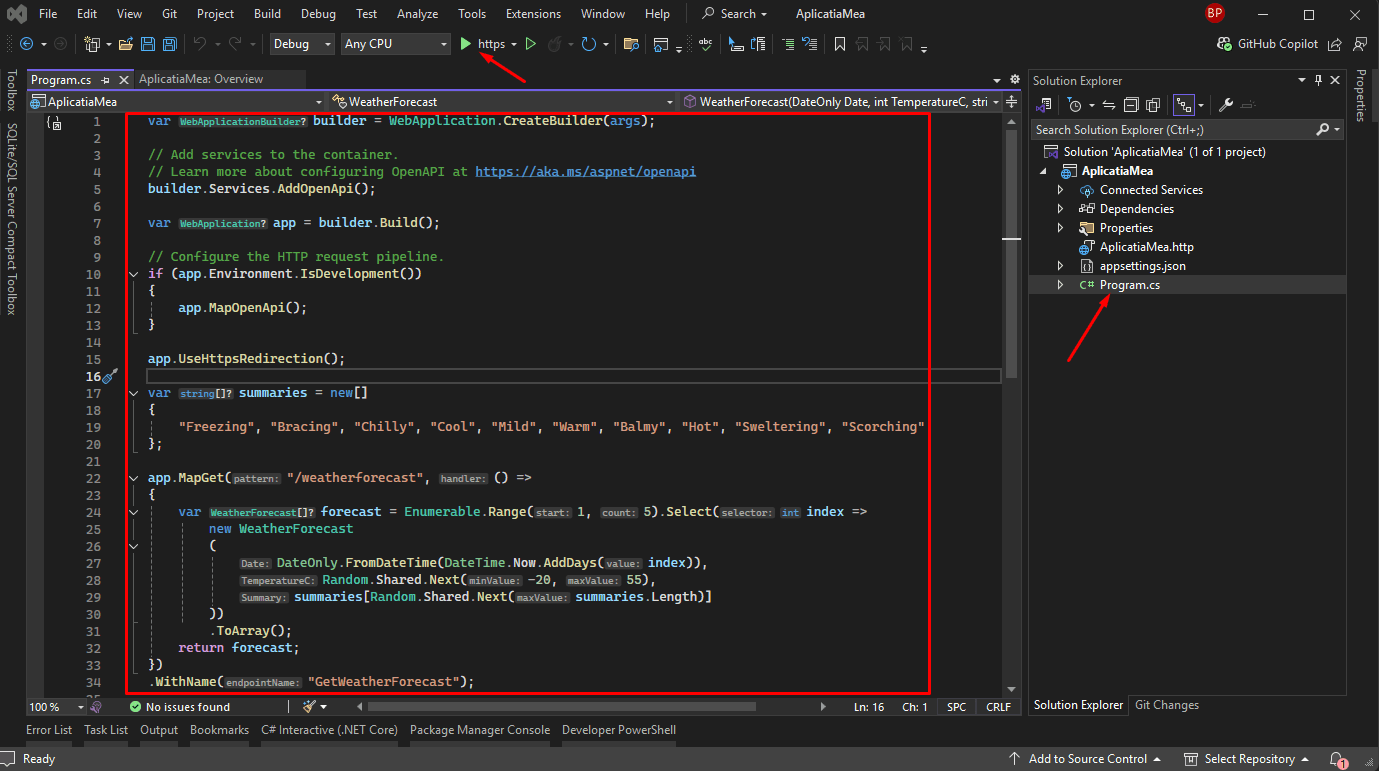Open the Build menu

(267, 14)
